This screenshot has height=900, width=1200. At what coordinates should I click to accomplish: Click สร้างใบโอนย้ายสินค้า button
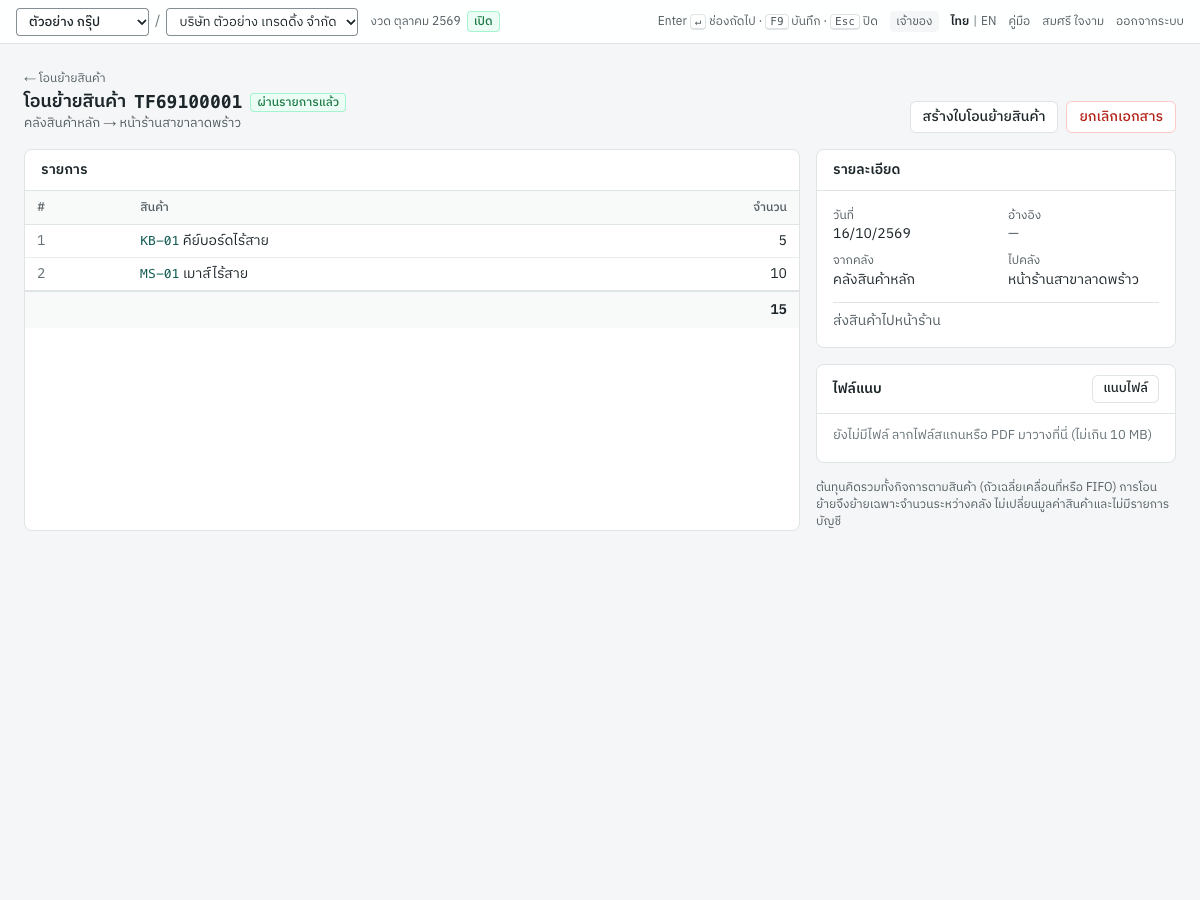pyautogui.click(x=984, y=117)
